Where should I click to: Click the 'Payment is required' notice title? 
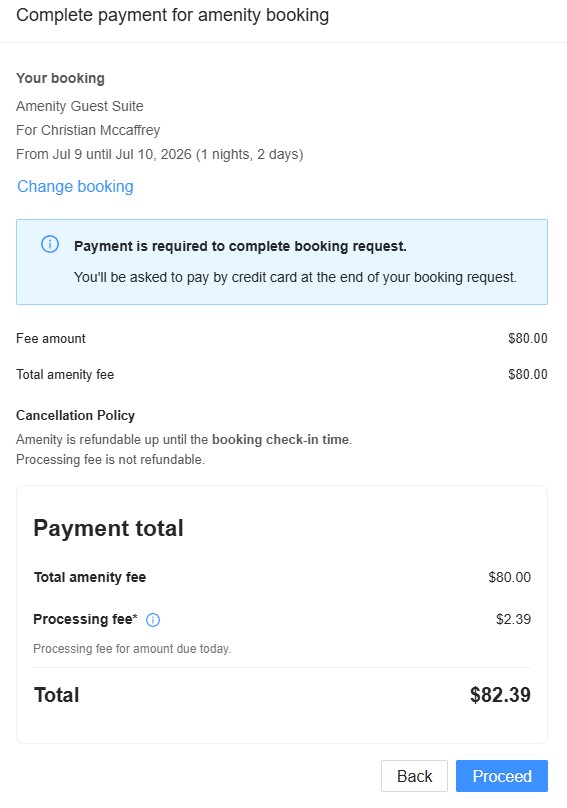click(x=240, y=246)
